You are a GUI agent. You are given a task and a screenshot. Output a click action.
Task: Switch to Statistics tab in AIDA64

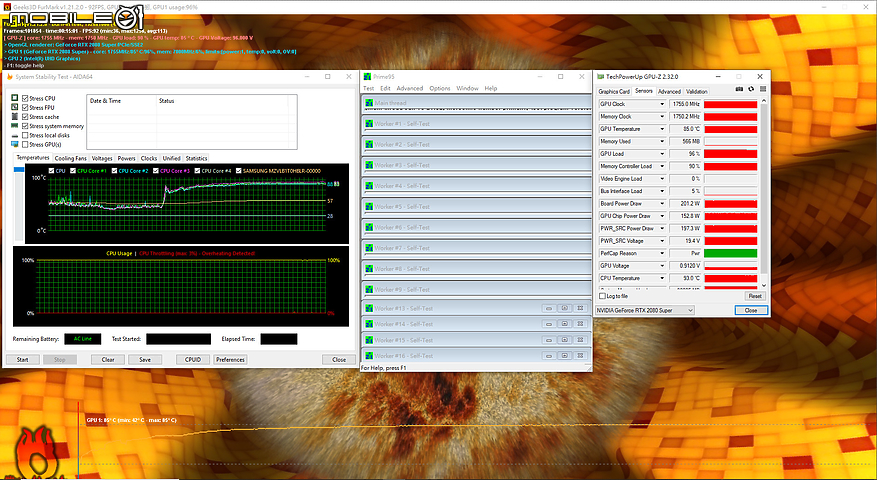tap(196, 158)
